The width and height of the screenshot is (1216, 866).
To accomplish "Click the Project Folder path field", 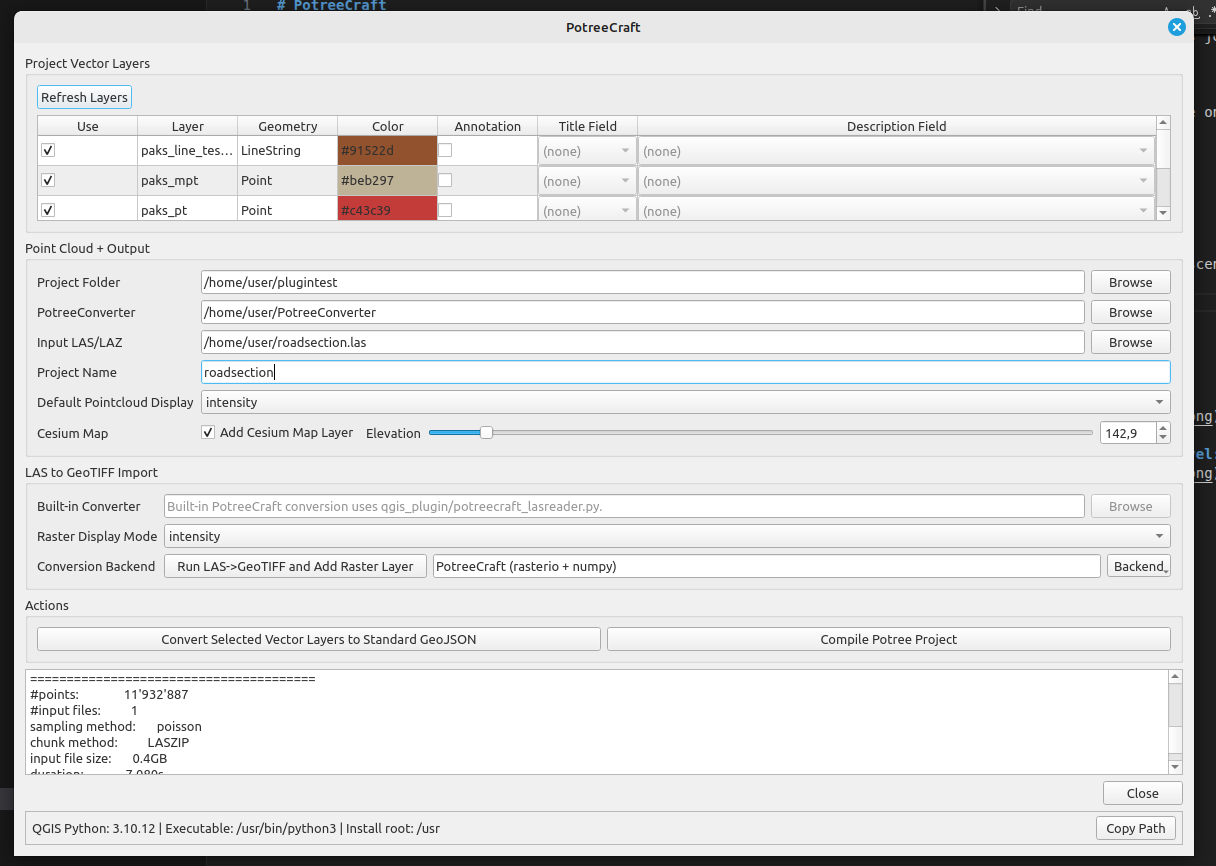I will point(642,282).
